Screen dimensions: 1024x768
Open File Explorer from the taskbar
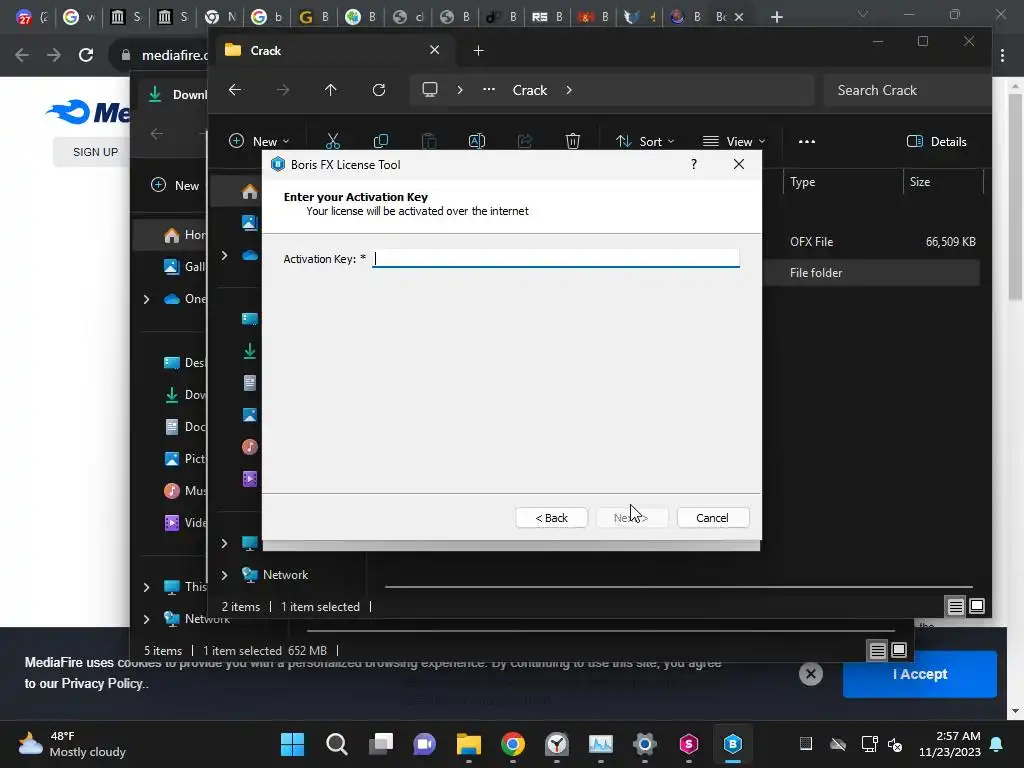pyautogui.click(x=468, y=744)
